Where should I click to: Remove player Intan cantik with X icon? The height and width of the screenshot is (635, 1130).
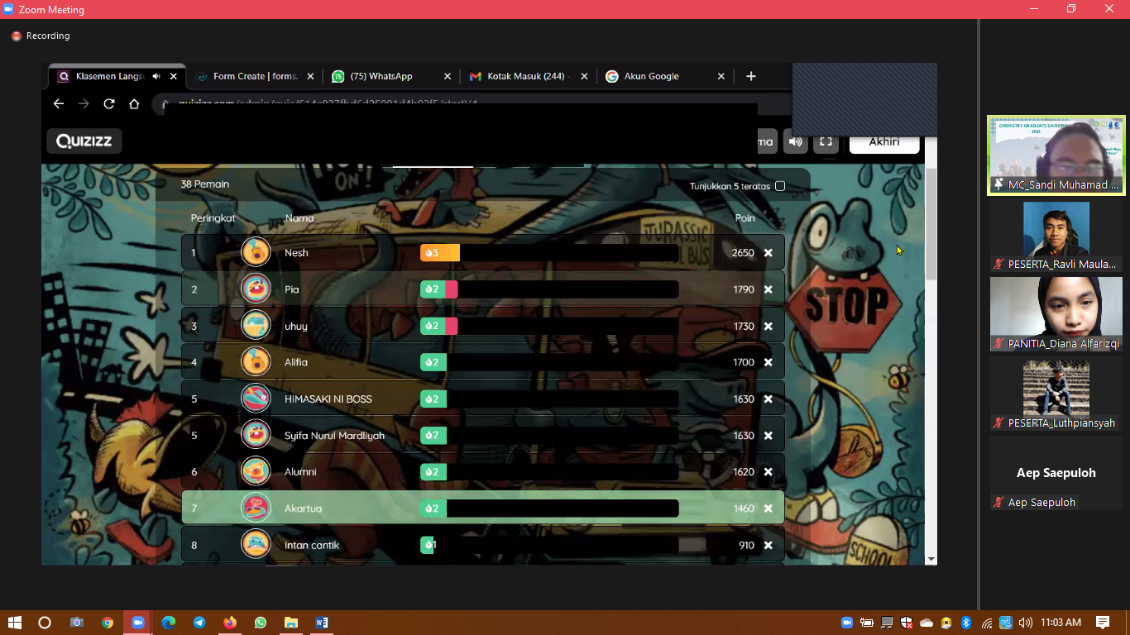pos(768,546)
